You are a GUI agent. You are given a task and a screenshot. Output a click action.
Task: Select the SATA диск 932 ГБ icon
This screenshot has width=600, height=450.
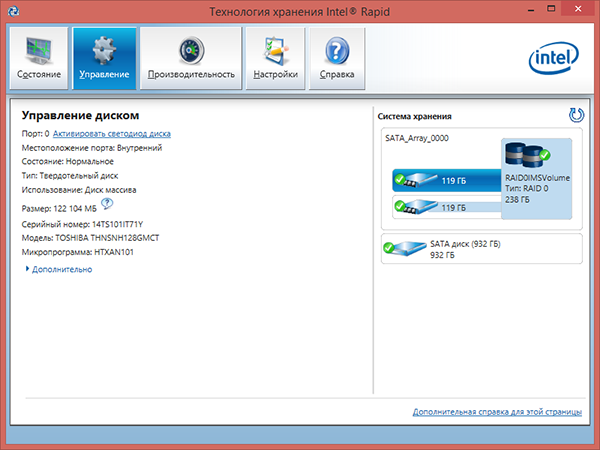pos(405,248)
